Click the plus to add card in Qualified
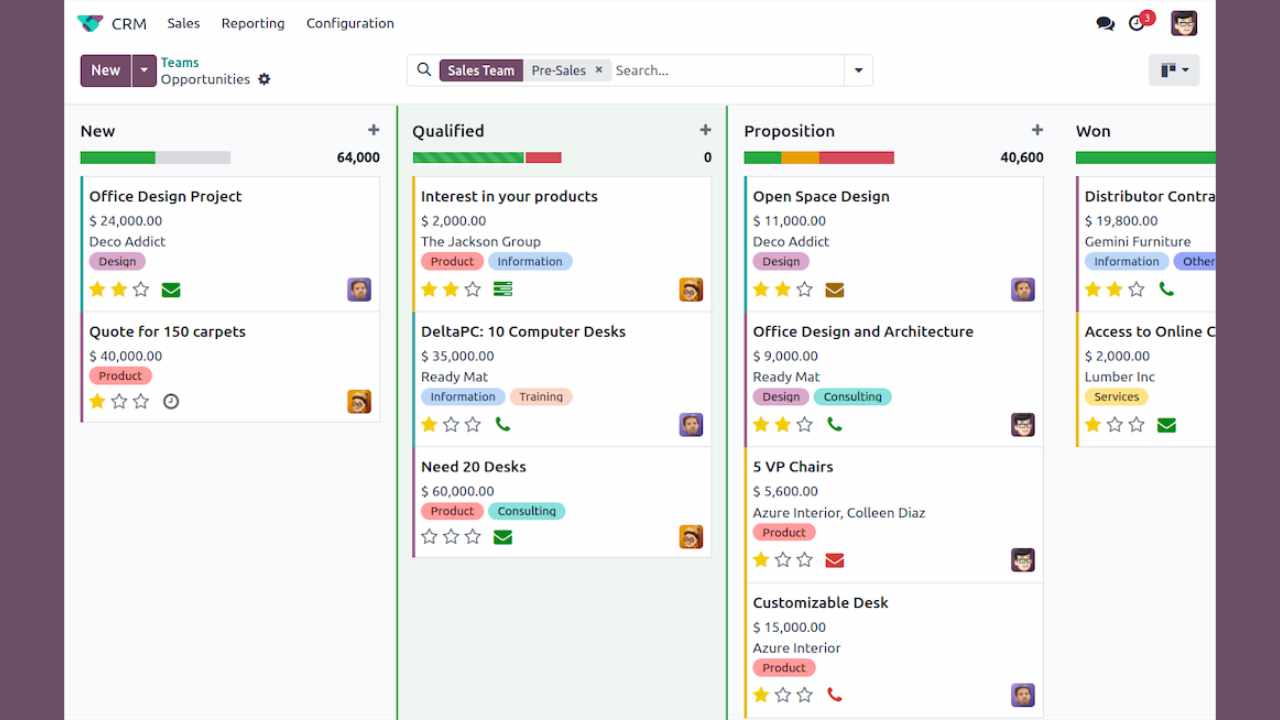Screen dimensions: 1280x720 click(x=705, y=129)
